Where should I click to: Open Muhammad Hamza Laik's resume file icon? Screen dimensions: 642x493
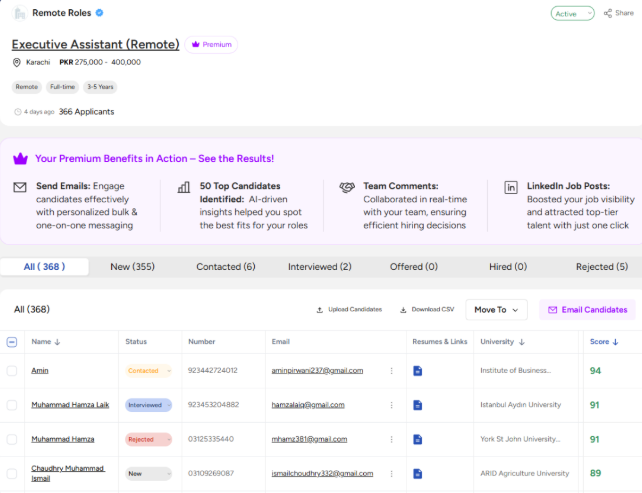tap(418, 405)
